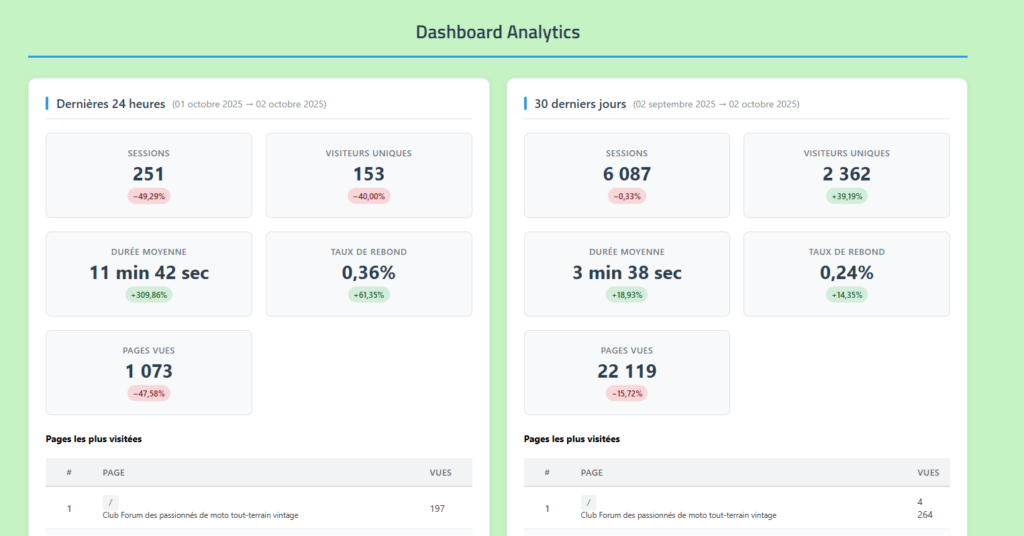Select the 30 derniers jours heading
The height and width of the screenshot is (536, 1024).
(x=580, y=104)
